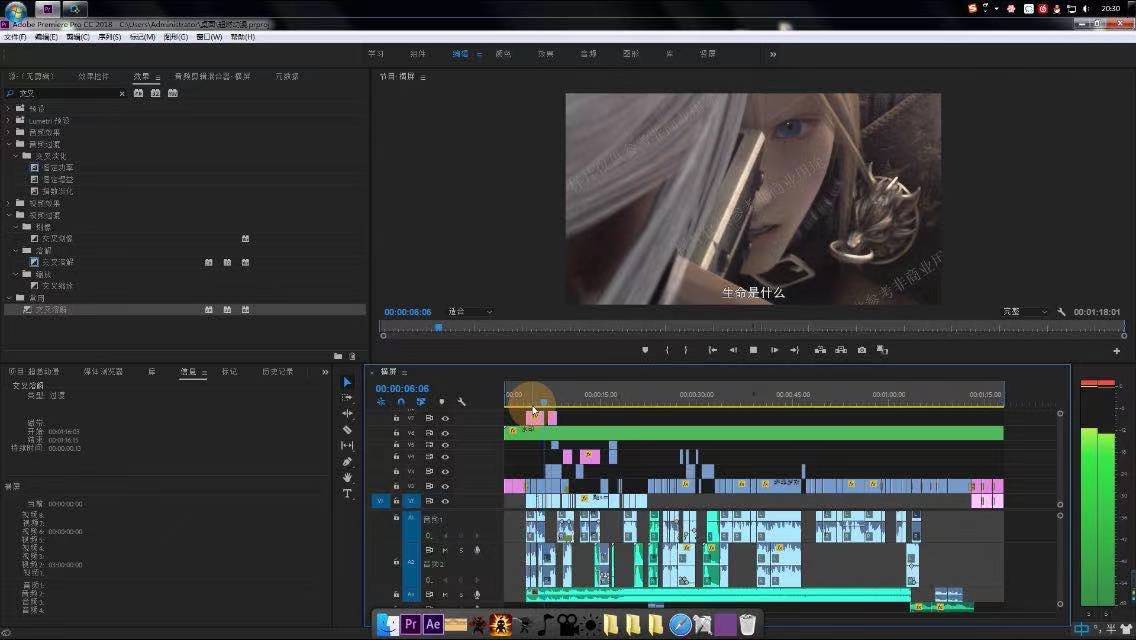Click the Go to In point button
The image size is (1136, 640).
[713, 350]
